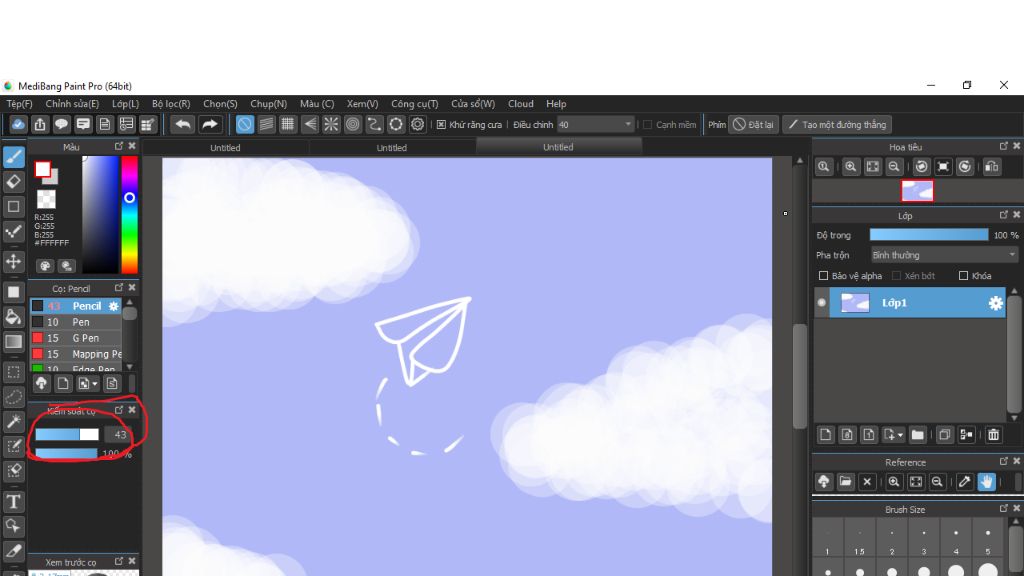Click the brush size slider showing 43
Screen dimensions: 1024x576
[67, 434]
